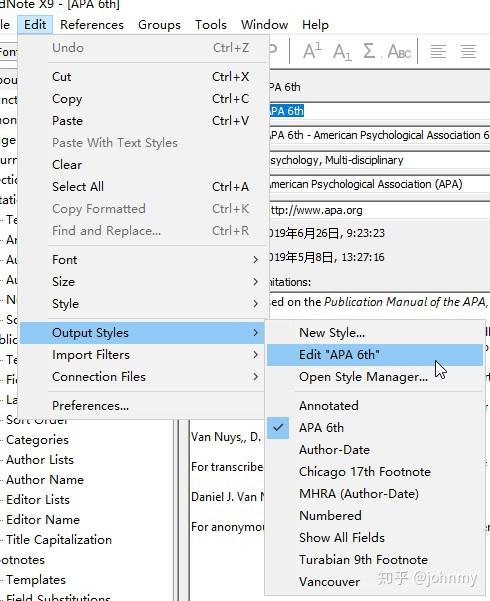
Task: Select the Numbered output style
Action: pyautogui.click(x=375, y=516)
